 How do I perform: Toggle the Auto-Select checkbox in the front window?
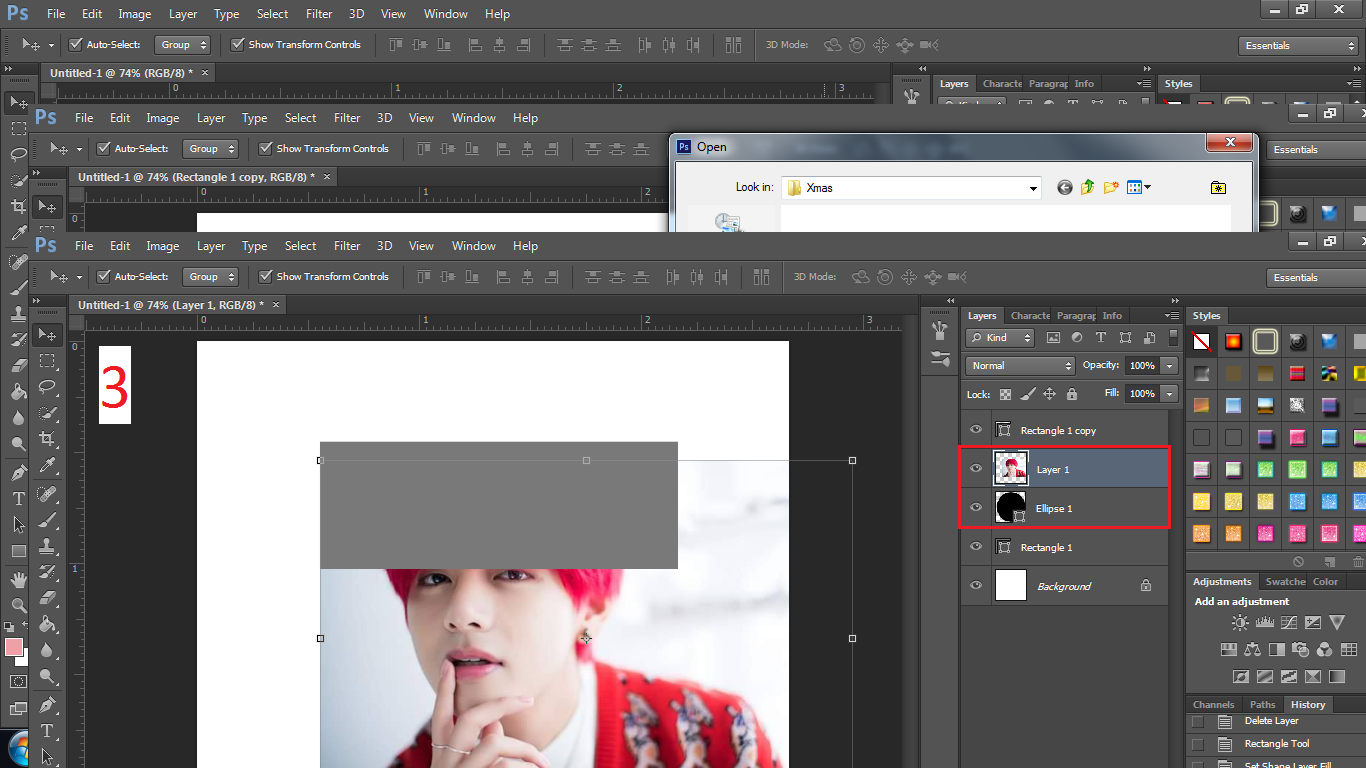(103, 276)
